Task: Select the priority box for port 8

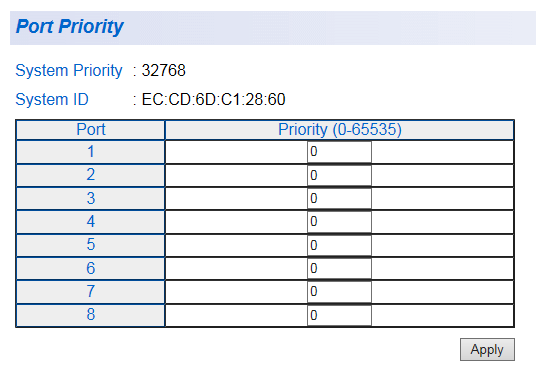Action: point(339,315)
